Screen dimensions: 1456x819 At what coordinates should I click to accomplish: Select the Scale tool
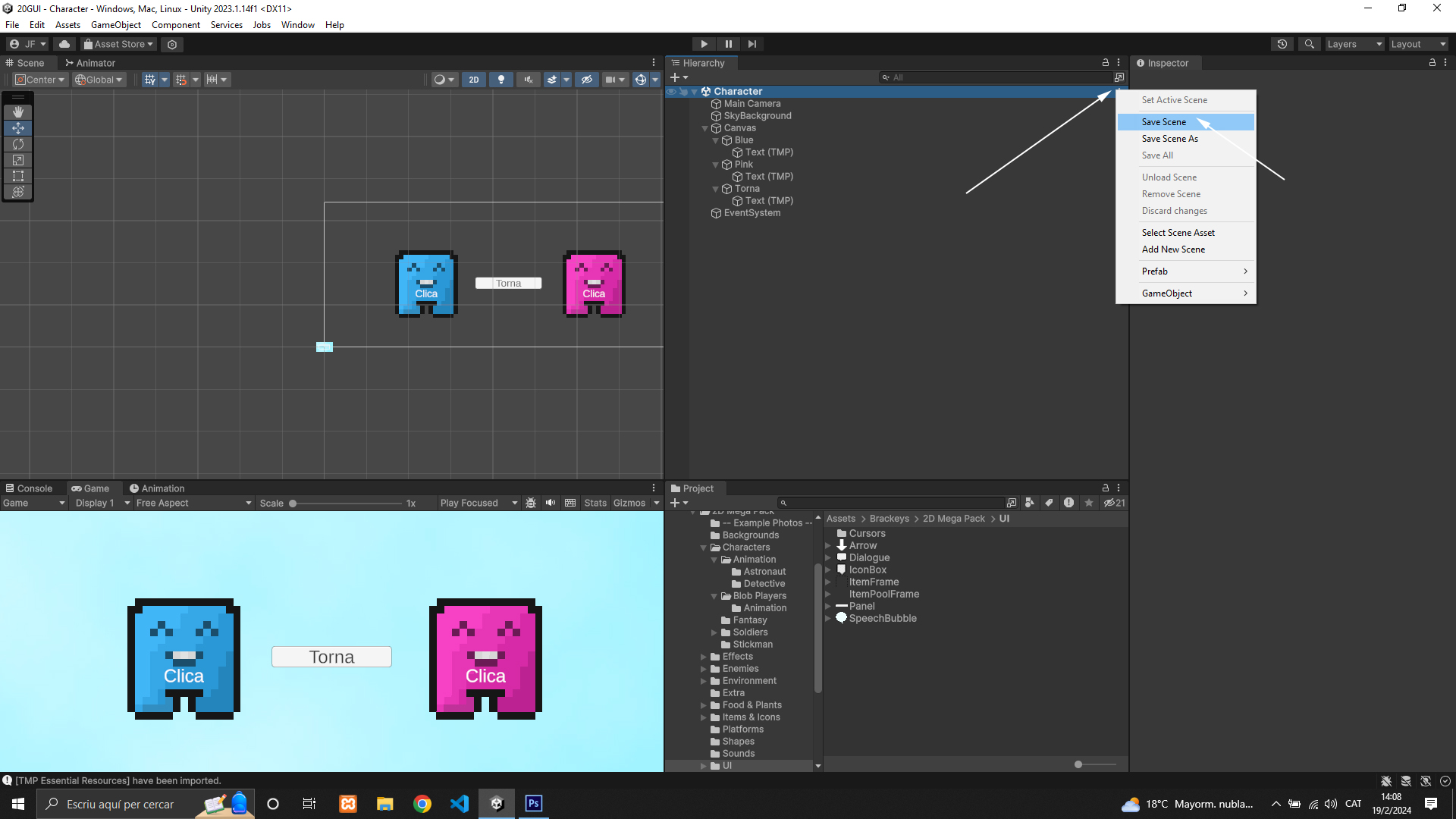pyautogui.click(x=18, y=160)
